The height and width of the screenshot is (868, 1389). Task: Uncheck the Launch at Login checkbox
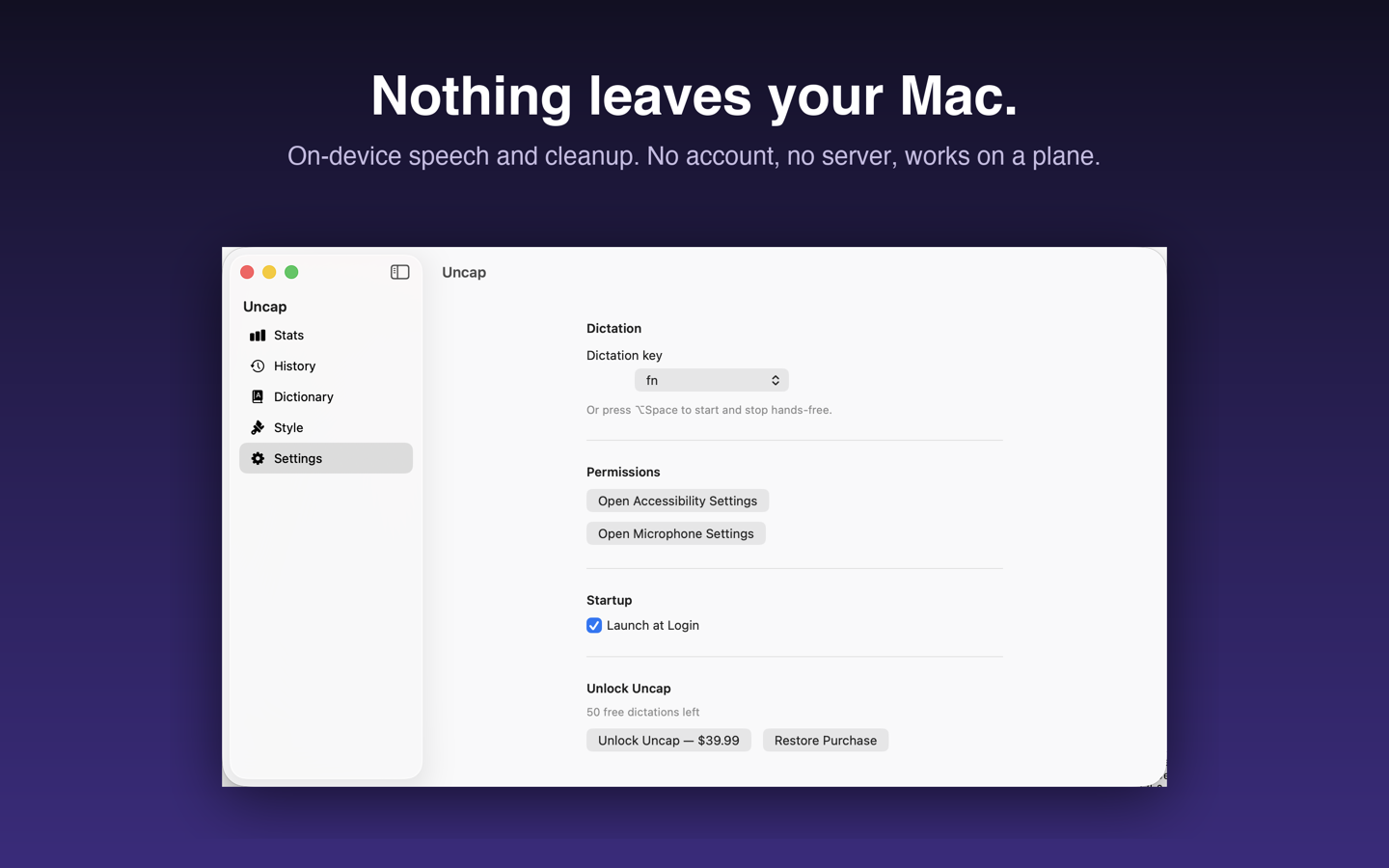[594, 625]
